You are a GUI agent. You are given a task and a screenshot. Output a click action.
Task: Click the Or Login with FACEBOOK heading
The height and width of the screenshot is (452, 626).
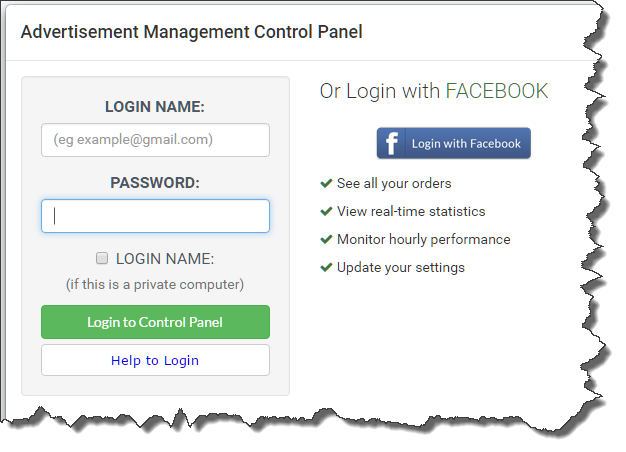point(434,91)
